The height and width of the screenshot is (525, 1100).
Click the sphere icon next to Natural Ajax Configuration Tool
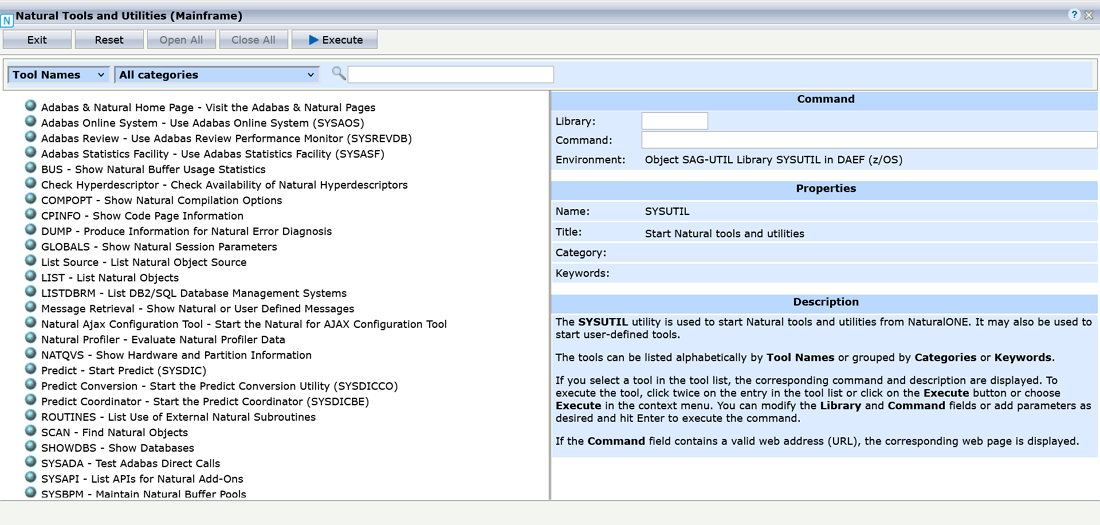coord(30,323)
